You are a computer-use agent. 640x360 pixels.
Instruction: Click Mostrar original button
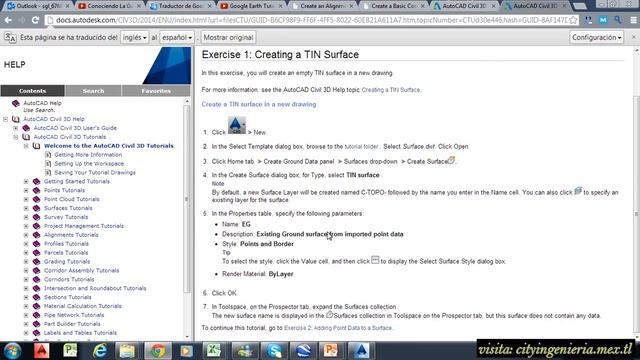[x=229, y=38]
